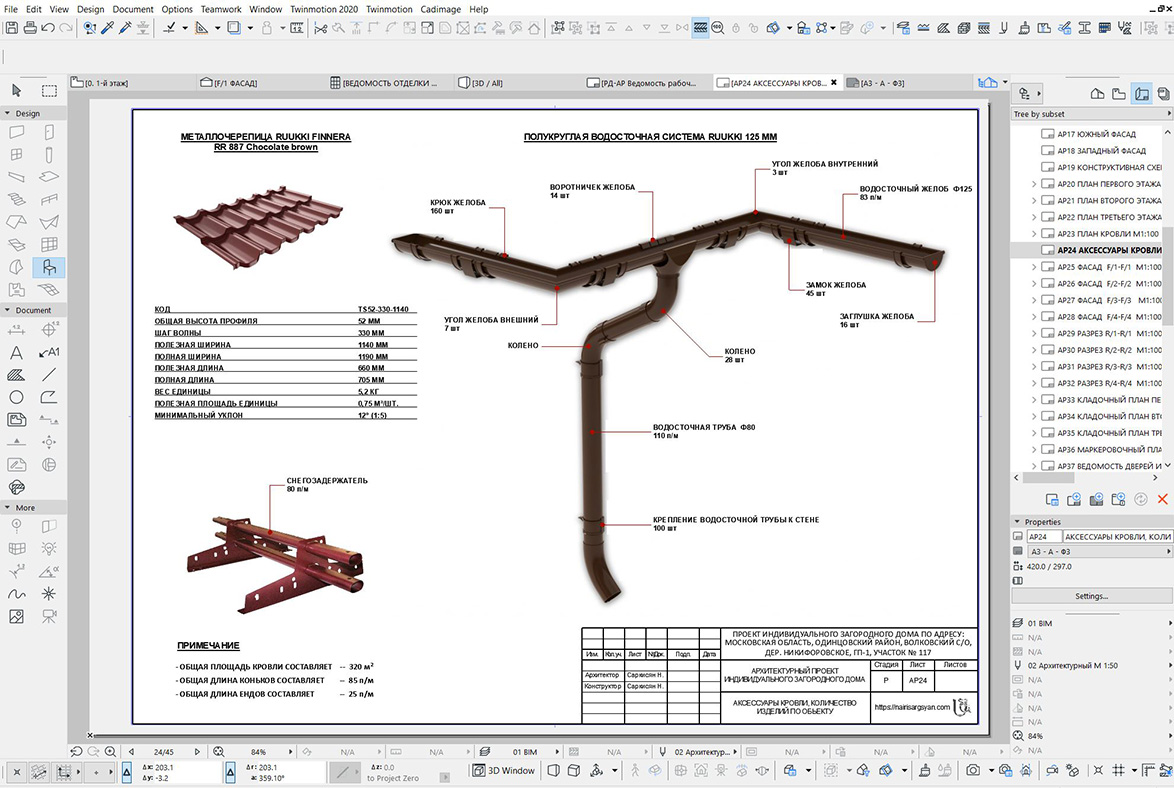This screenshot has width=1174, height=788.
Task: Select the Spline tool
Action: [x=16, y=594]
